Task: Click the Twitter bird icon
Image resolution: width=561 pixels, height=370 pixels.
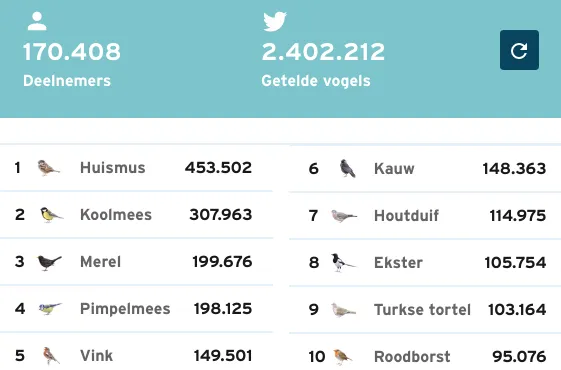Action: (x=275, y=21)
